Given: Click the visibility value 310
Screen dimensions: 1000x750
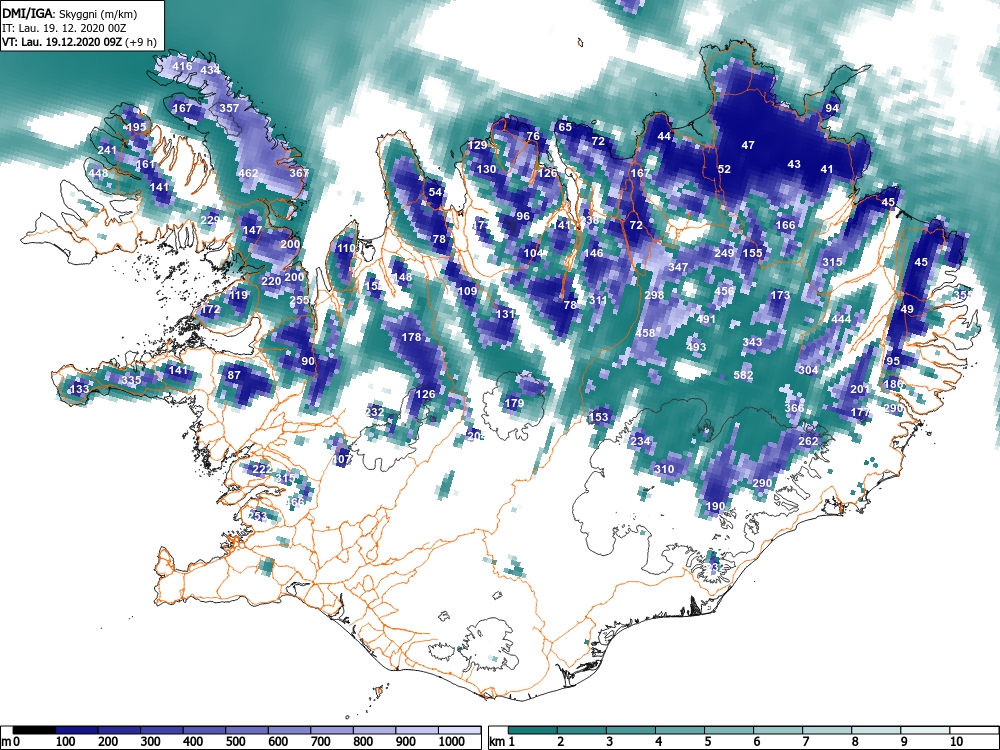Looking at the screenshot, I should pos(664,469).
